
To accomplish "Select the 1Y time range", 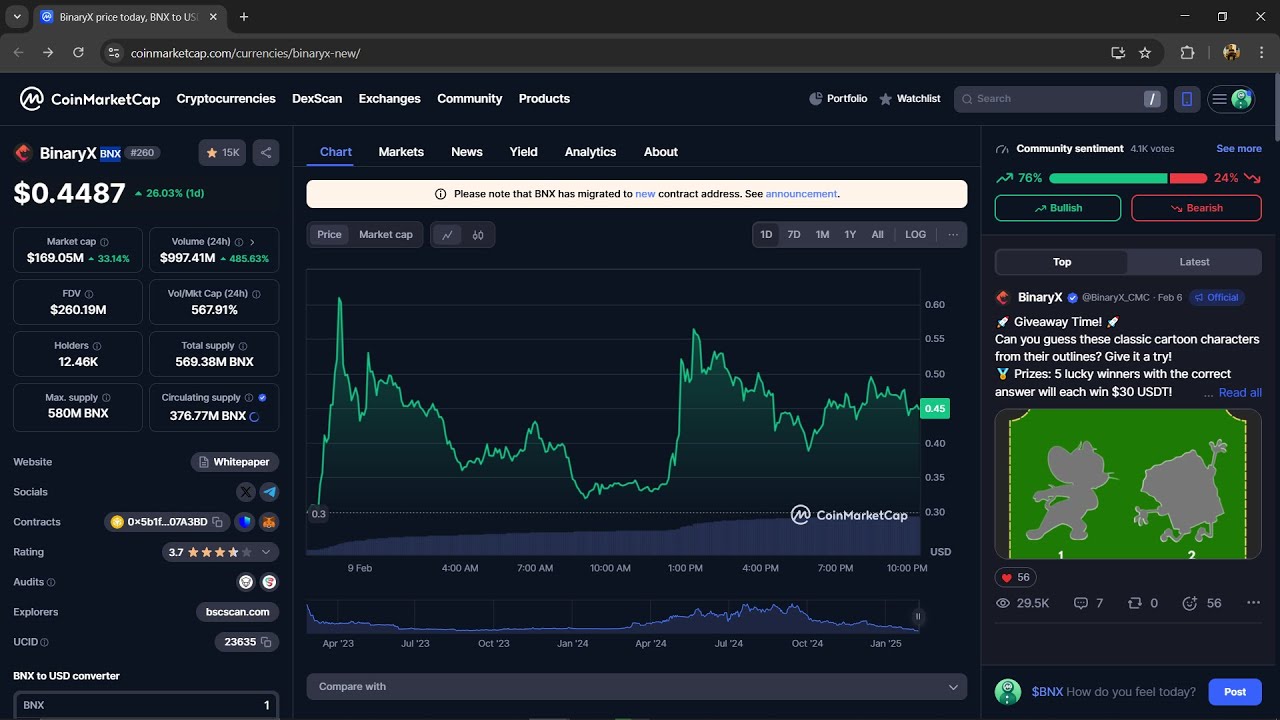I will pos(850,235).
